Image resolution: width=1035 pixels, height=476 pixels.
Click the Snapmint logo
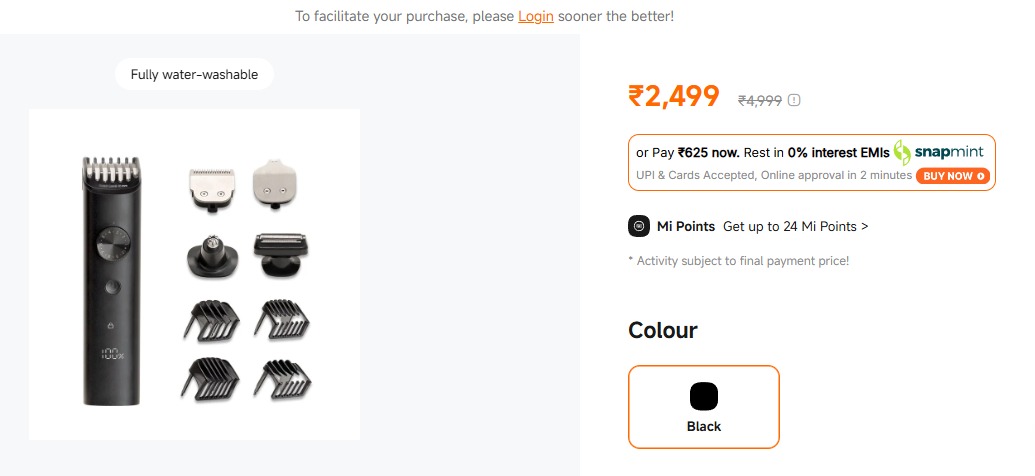point(938,152)
